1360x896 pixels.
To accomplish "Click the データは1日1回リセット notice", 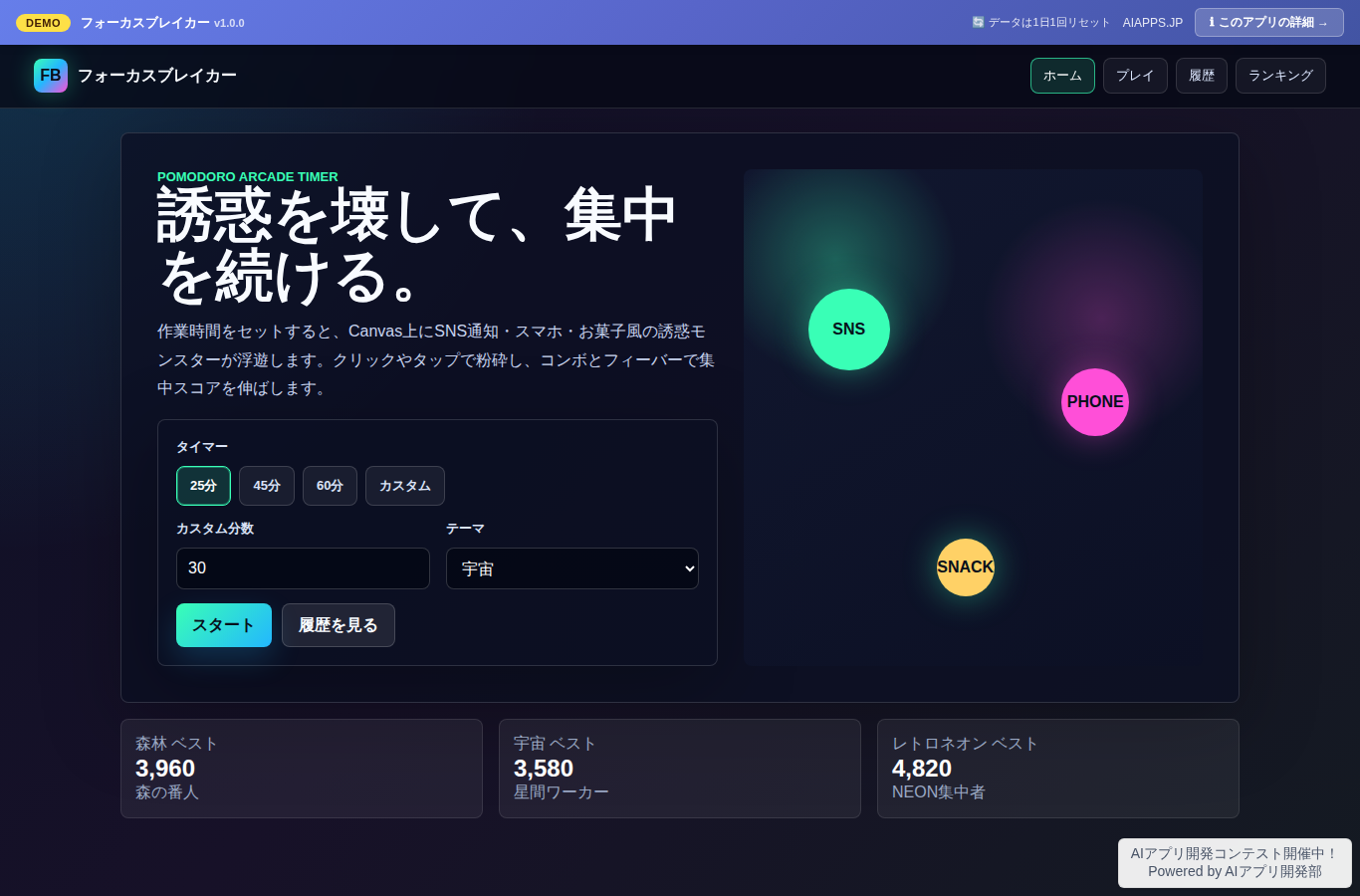I will click(1040, 22).
